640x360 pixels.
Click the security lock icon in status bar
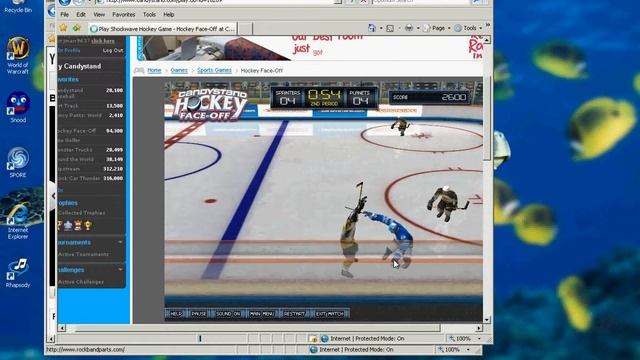click(x=313, y=338)
